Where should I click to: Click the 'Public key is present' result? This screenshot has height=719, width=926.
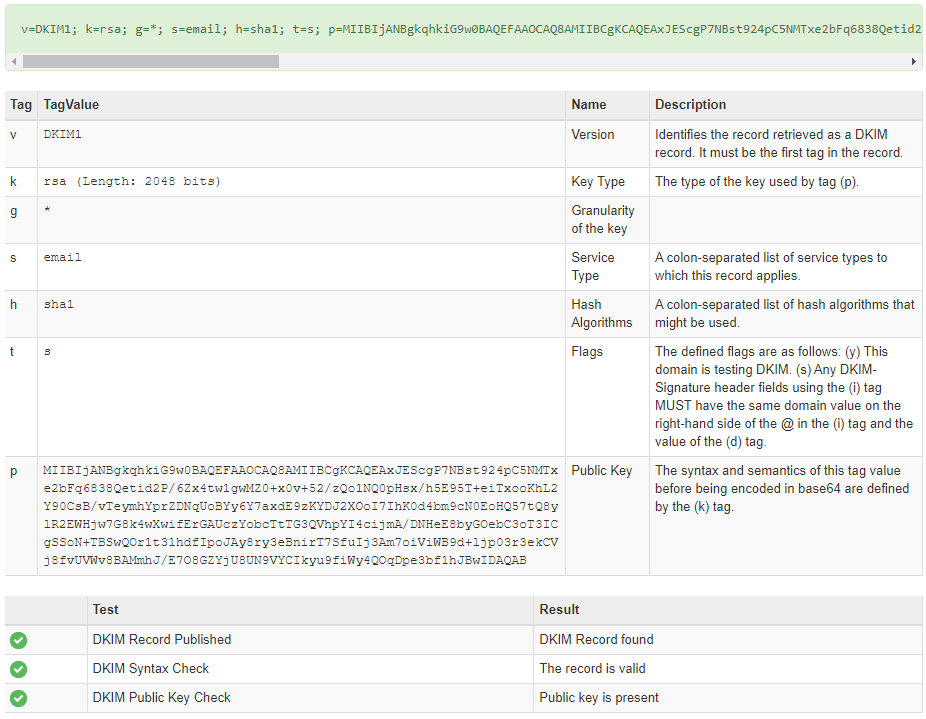[599, 698]
